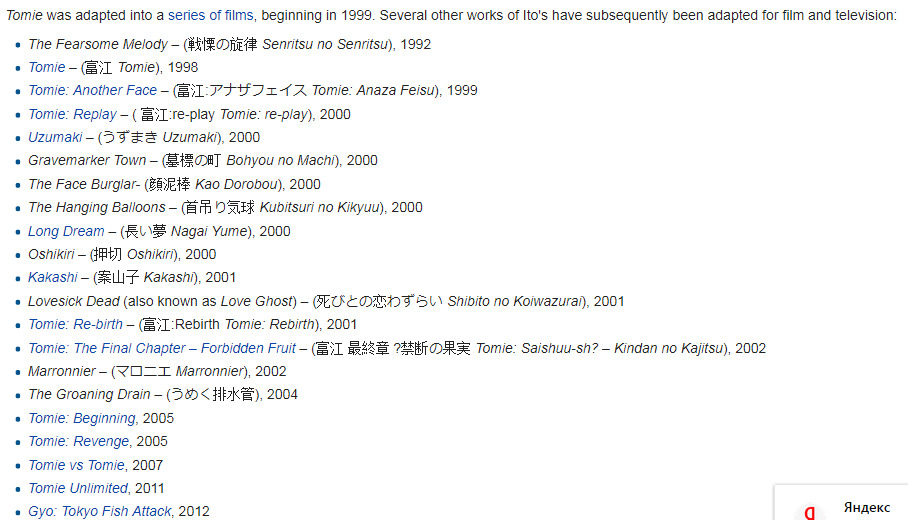The height and width of the screenshot is (520, 908).
Task: Open the "series of films" link
Action: tap(210, 16)
